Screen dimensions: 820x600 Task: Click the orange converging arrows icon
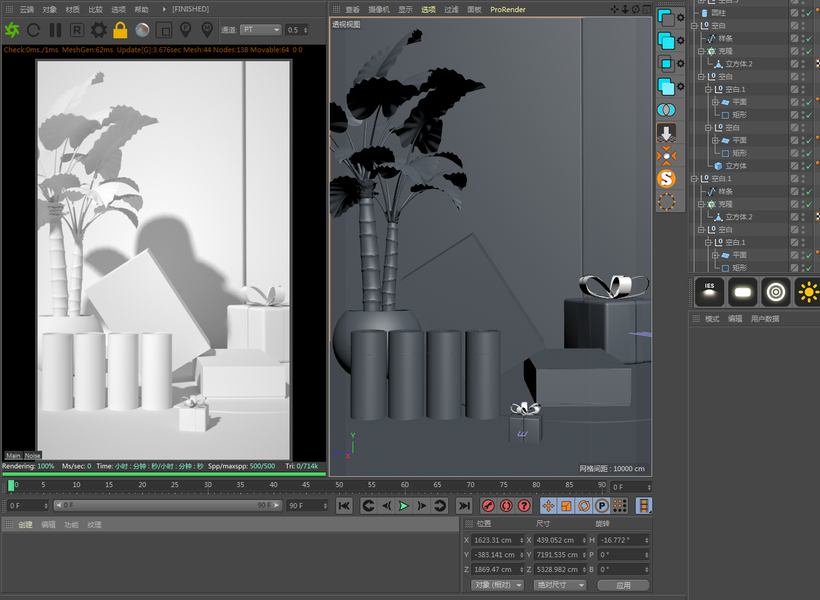coord(666,156)
